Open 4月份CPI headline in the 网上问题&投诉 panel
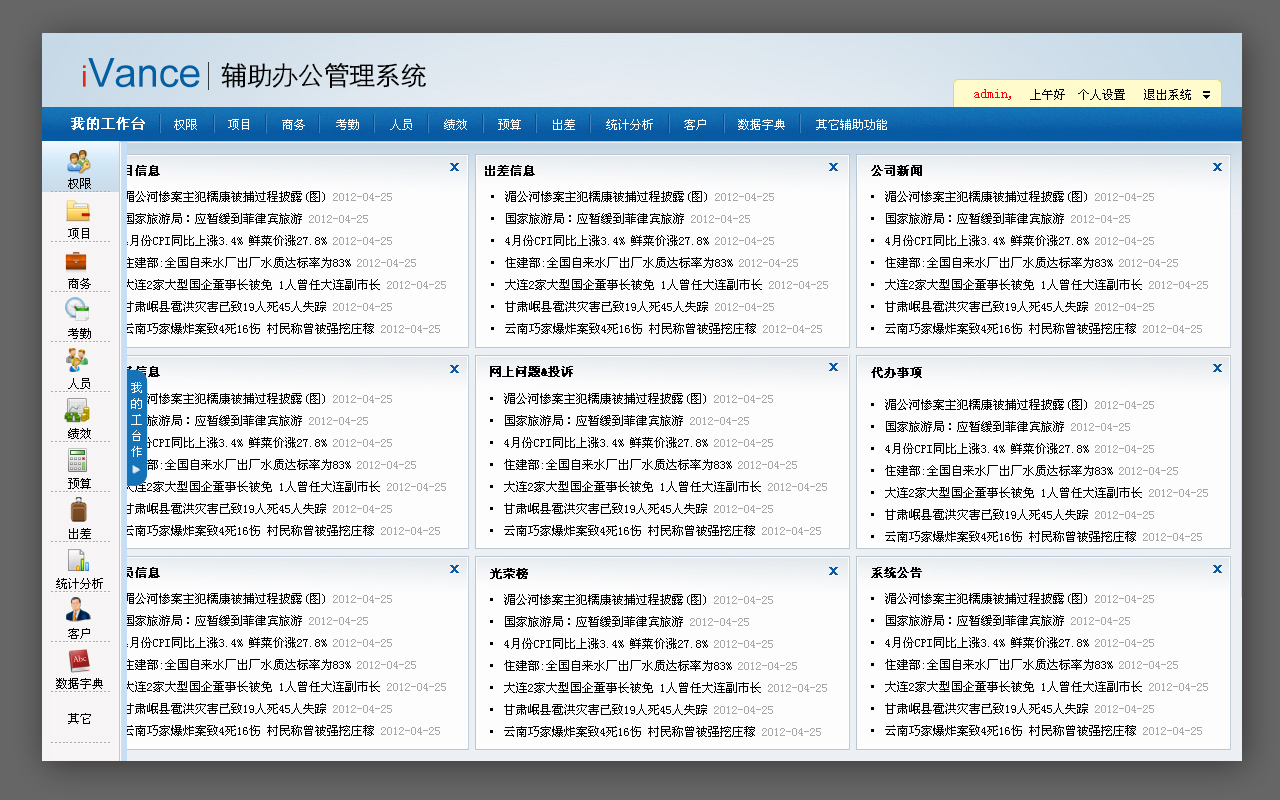This screenshot has height=800, width=1280. (605, 443)
